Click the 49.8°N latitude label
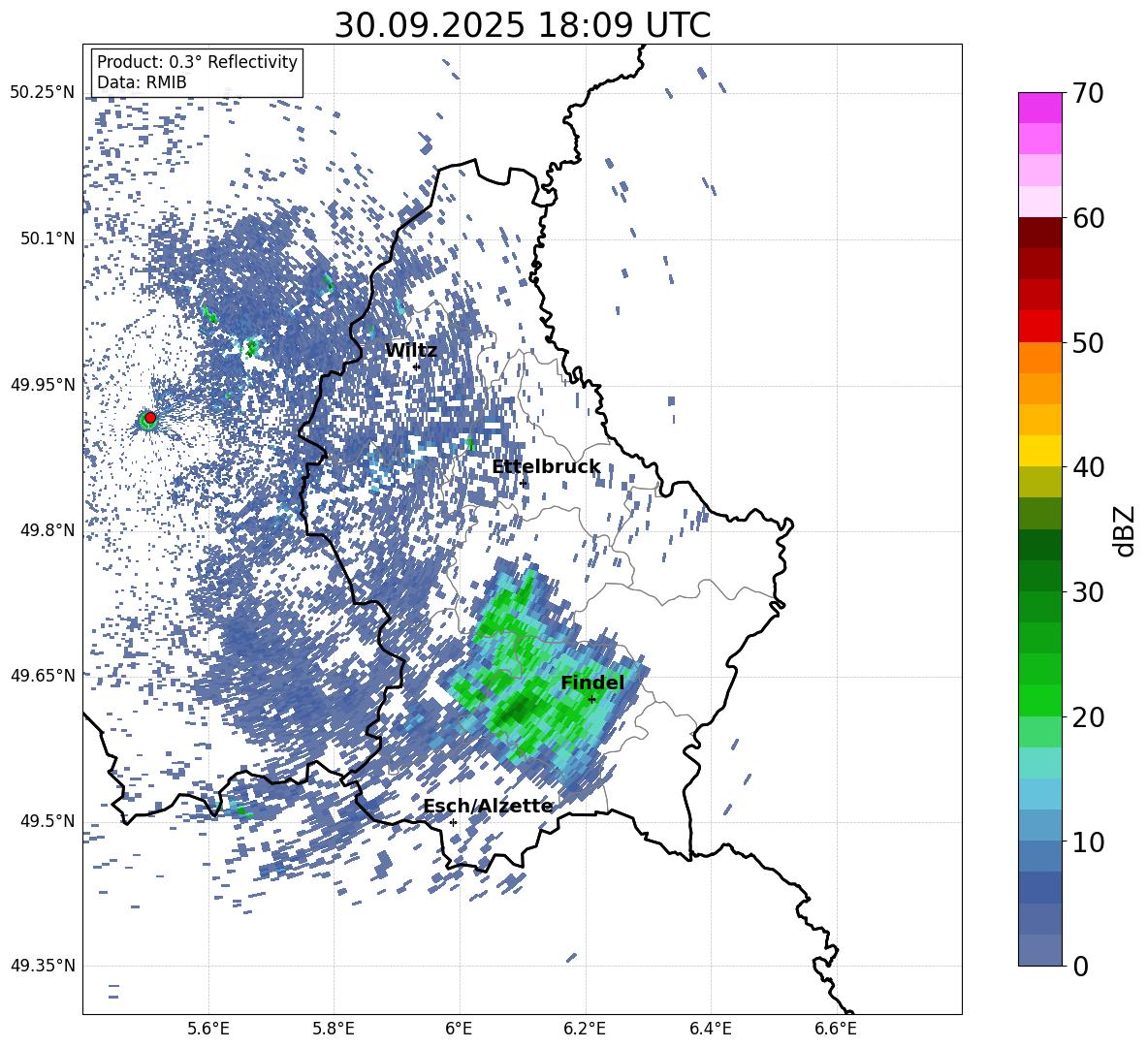 (x=48, y=530)
